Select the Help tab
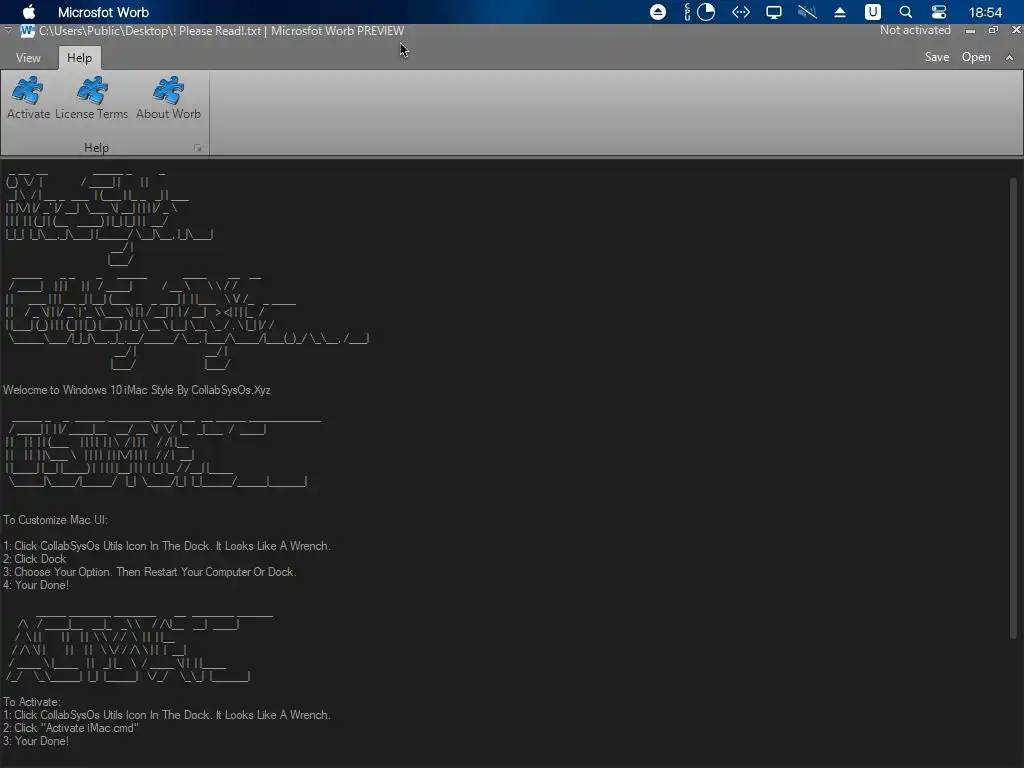The image size is (1024, 768). (x=80, y=57)
